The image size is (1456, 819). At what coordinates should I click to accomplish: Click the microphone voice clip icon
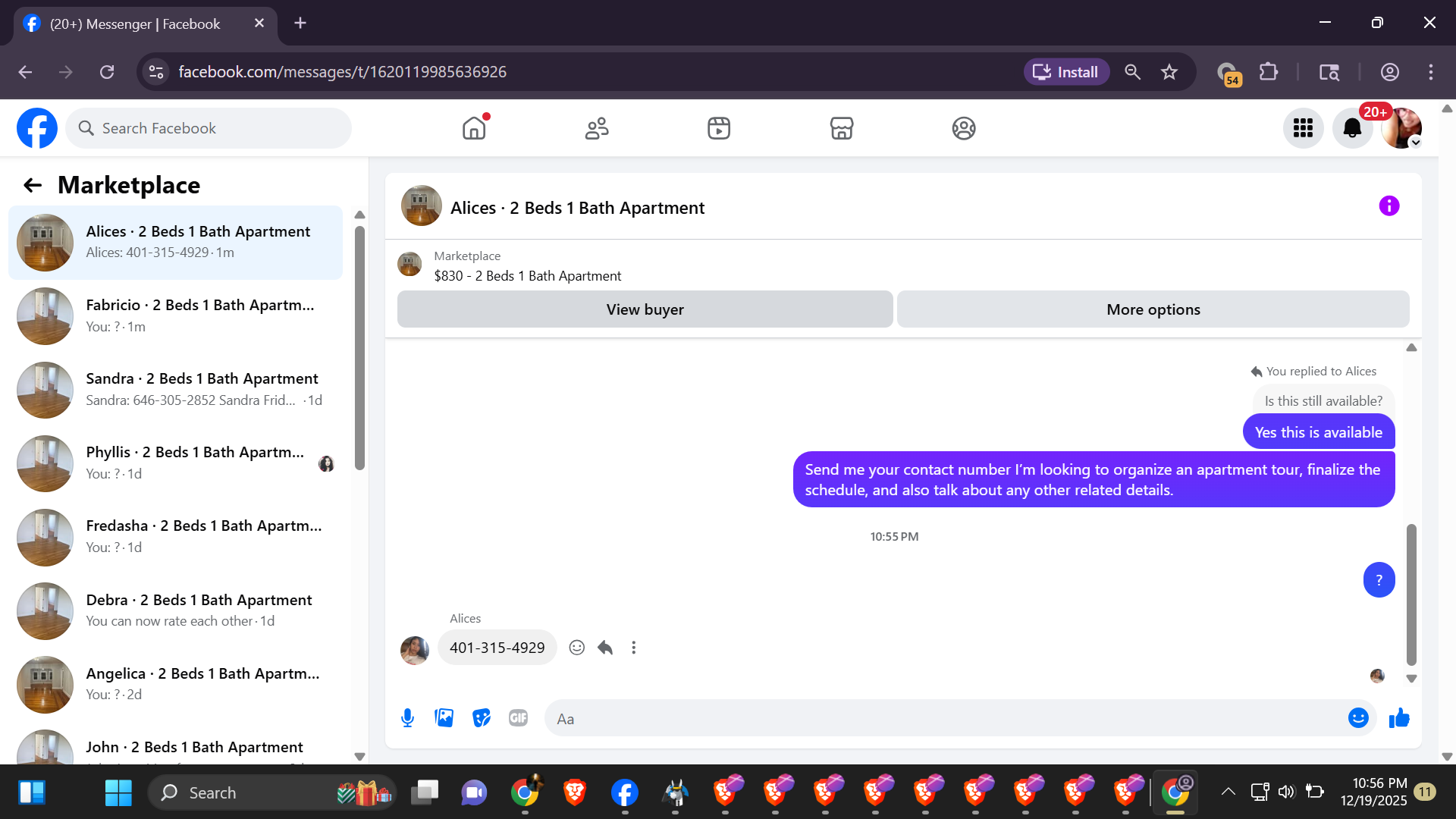407,717
